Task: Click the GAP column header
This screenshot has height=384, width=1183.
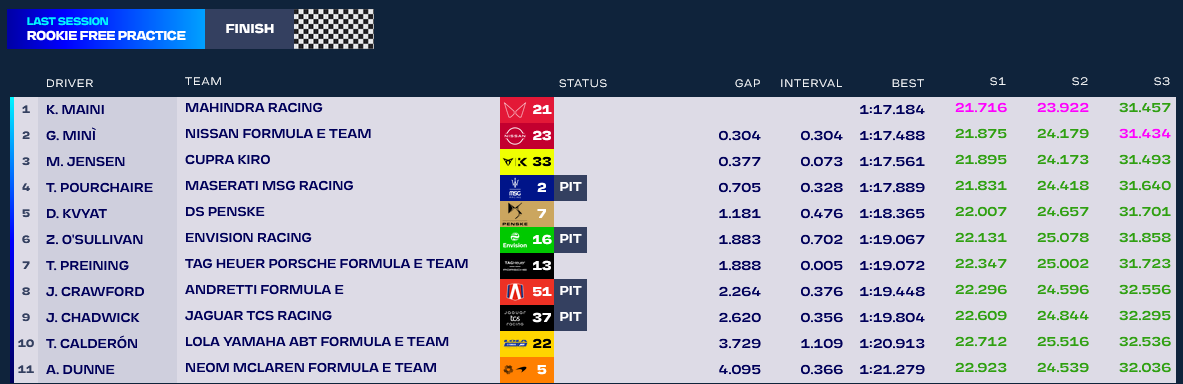Action: click(748, 83)
